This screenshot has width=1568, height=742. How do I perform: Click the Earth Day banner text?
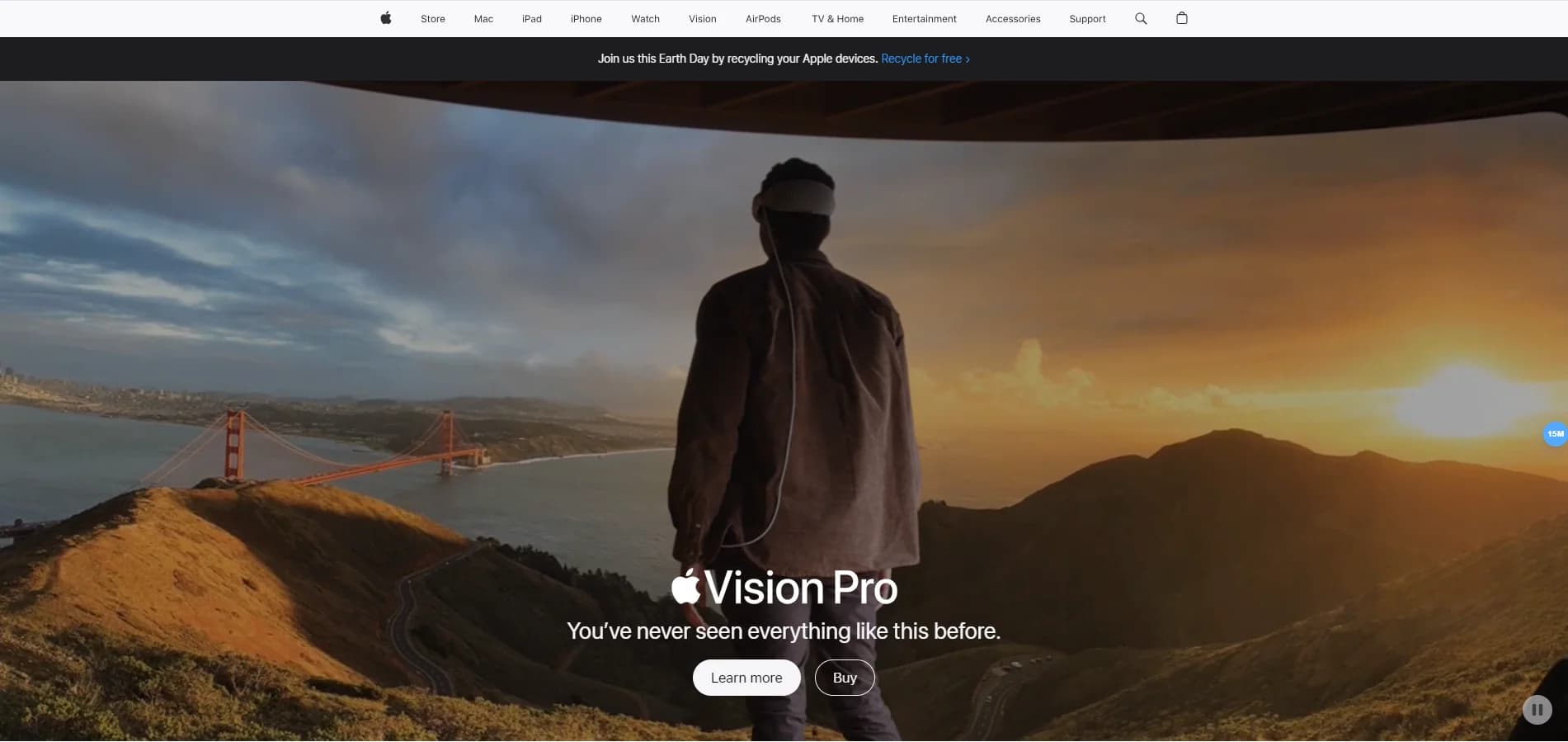tap(737, 59)
